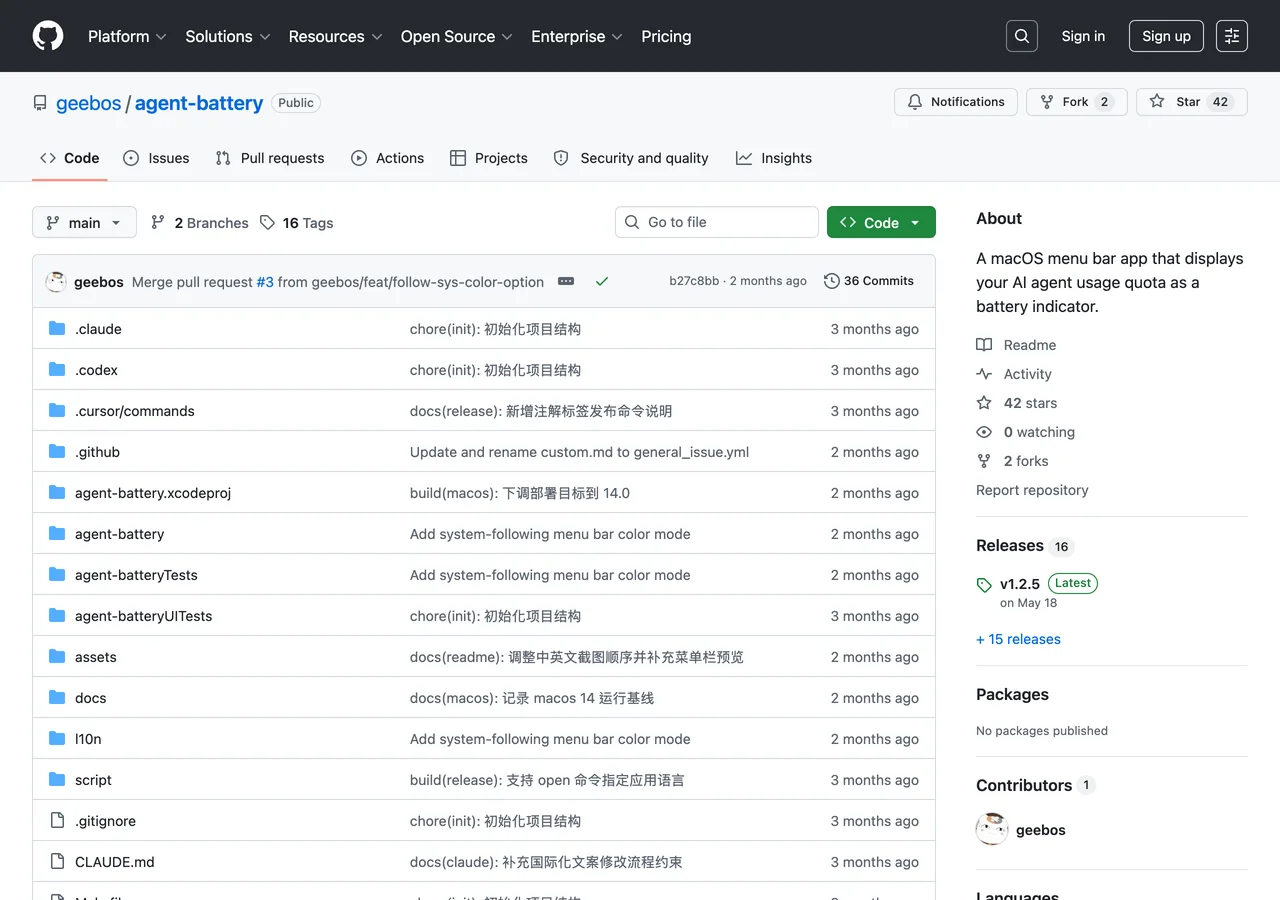Viewport: 1280px width, 900px height.
Task: Click the Sign up button
Action: [x=1166, y=36]
